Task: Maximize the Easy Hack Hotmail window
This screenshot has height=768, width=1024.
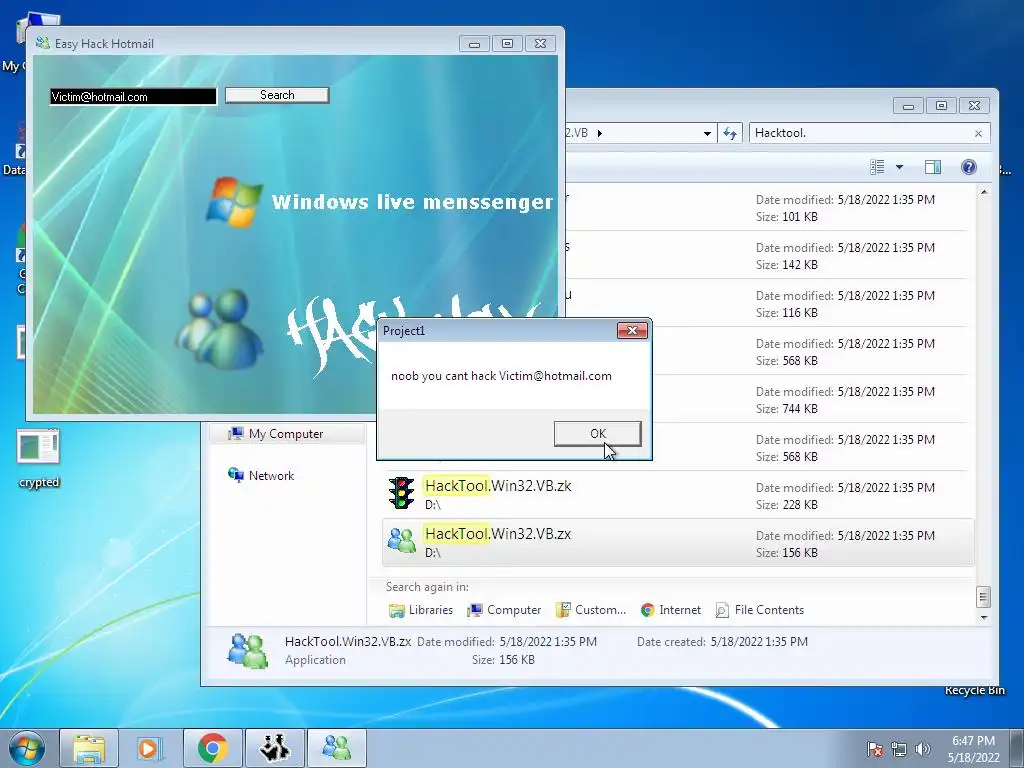Action: coord(507,44)
